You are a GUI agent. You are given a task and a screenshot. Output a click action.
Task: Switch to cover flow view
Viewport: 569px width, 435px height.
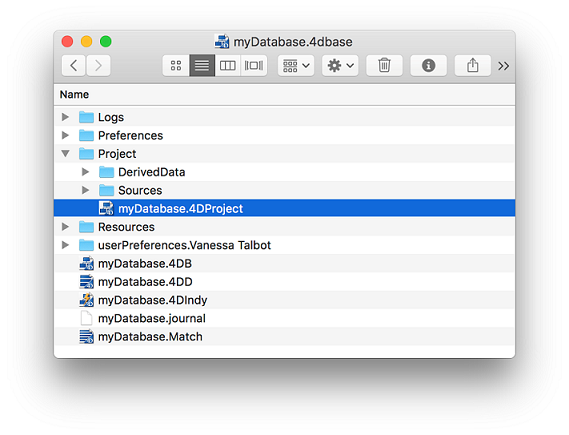(x=254, y=66)
